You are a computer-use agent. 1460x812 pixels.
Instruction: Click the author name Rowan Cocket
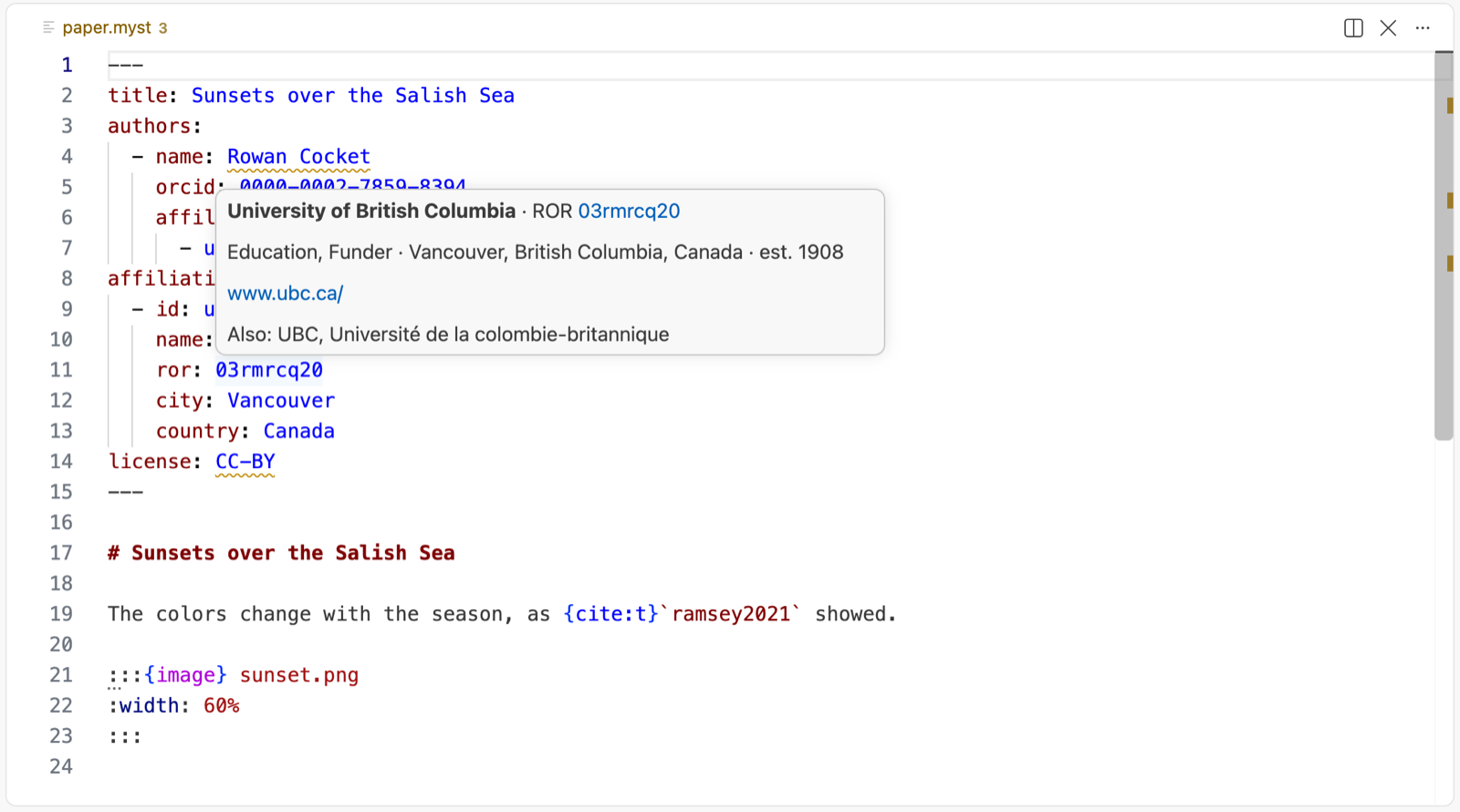click(298, 157)
